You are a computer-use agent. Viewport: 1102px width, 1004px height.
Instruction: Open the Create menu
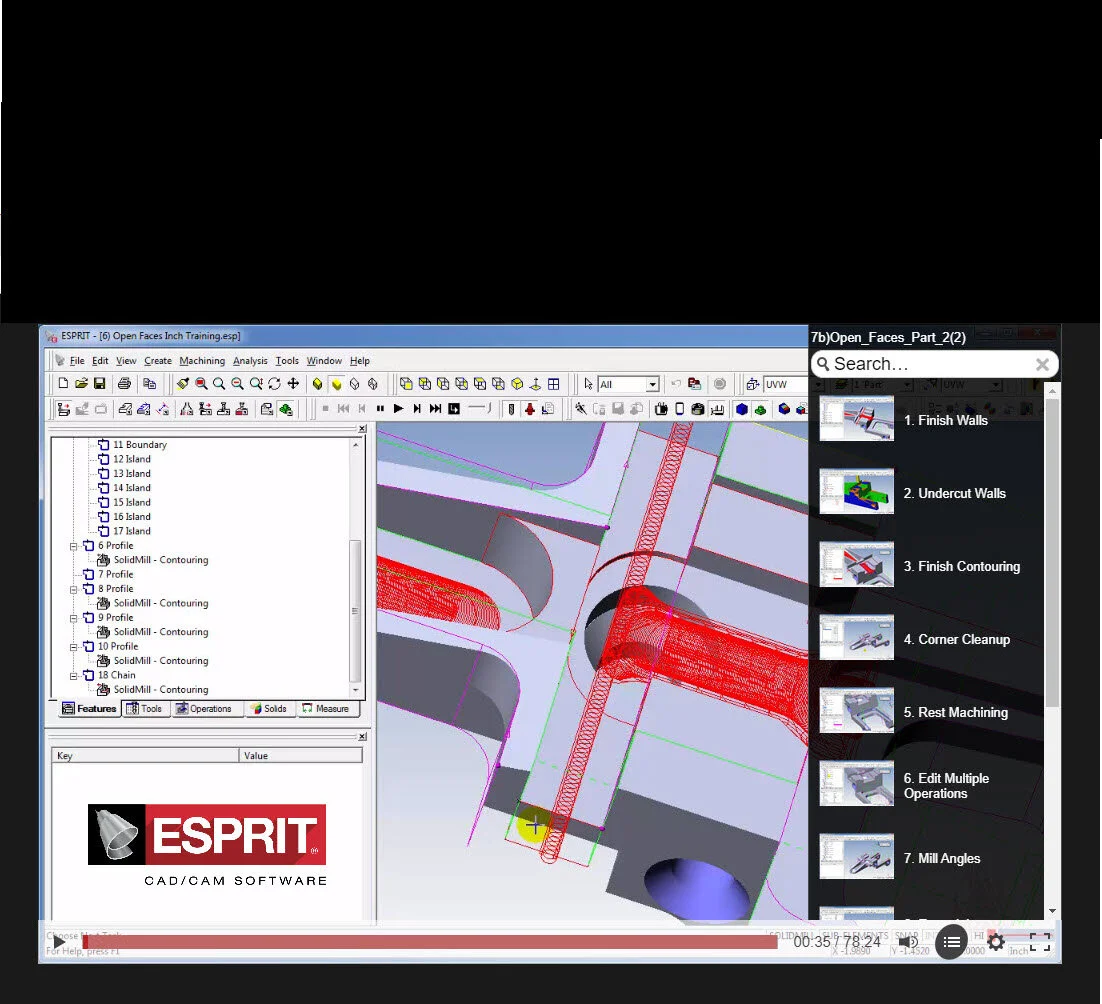click(x=157, y=360)
